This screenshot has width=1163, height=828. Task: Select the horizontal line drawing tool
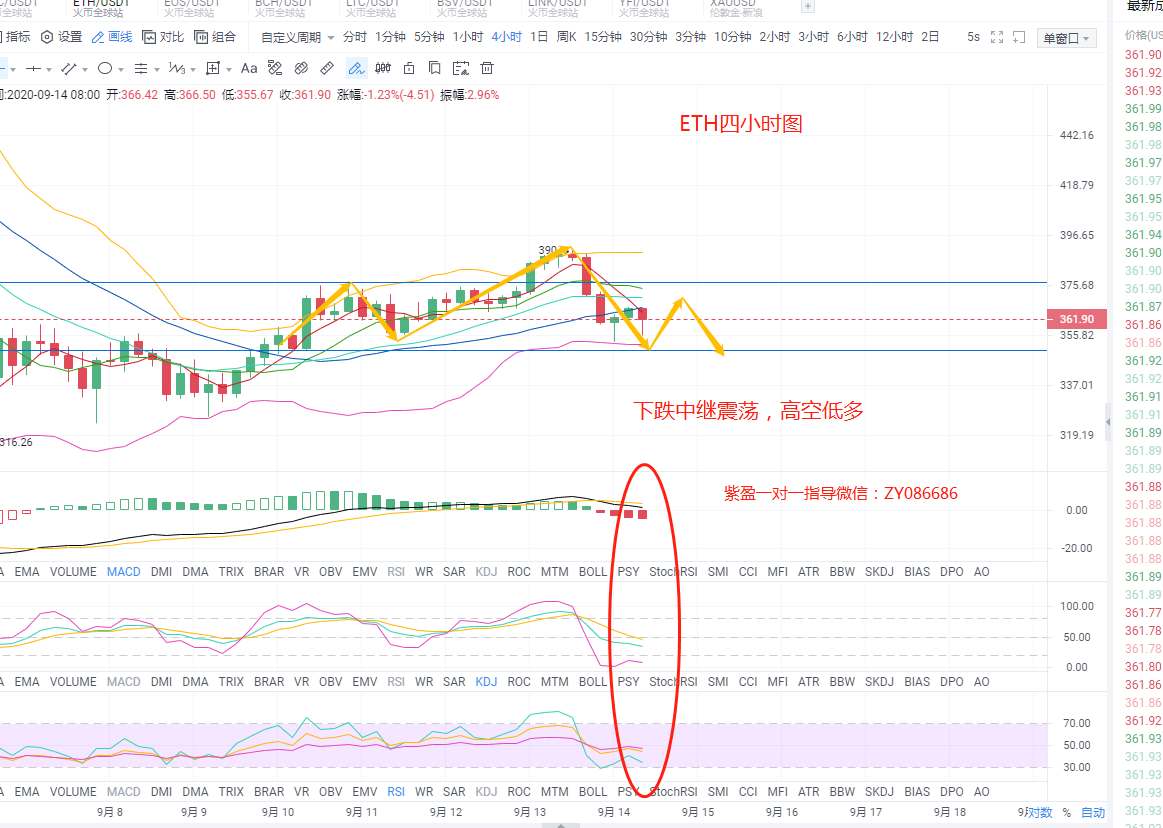33,69
